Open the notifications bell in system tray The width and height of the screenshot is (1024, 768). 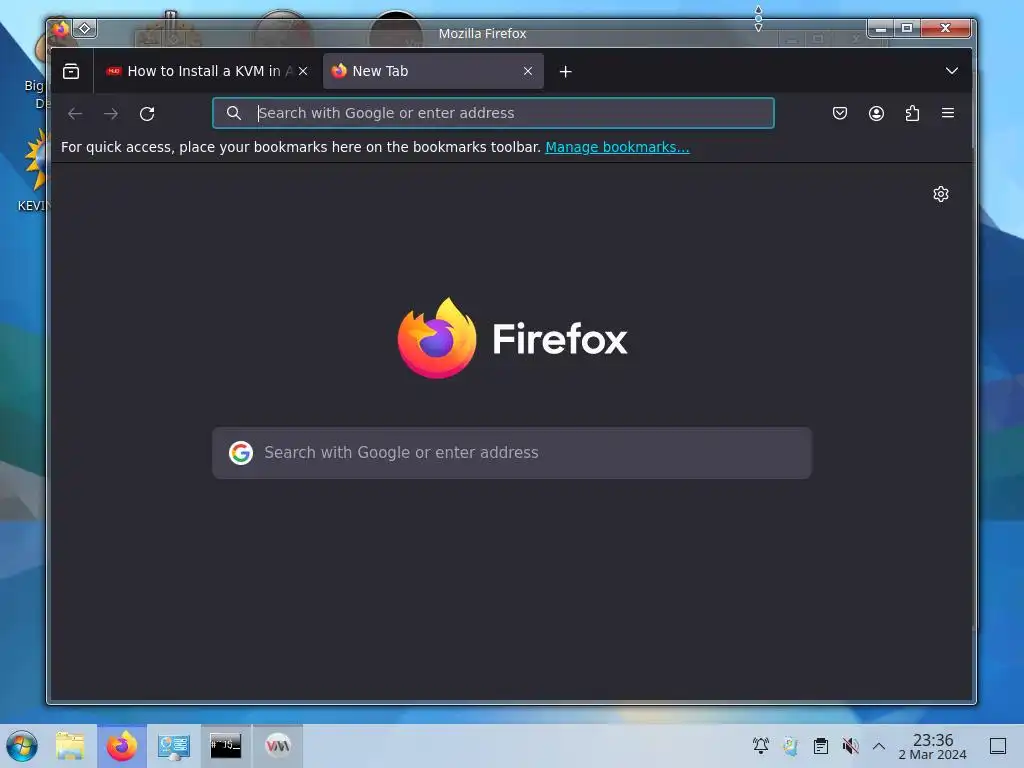click(761, 746)
